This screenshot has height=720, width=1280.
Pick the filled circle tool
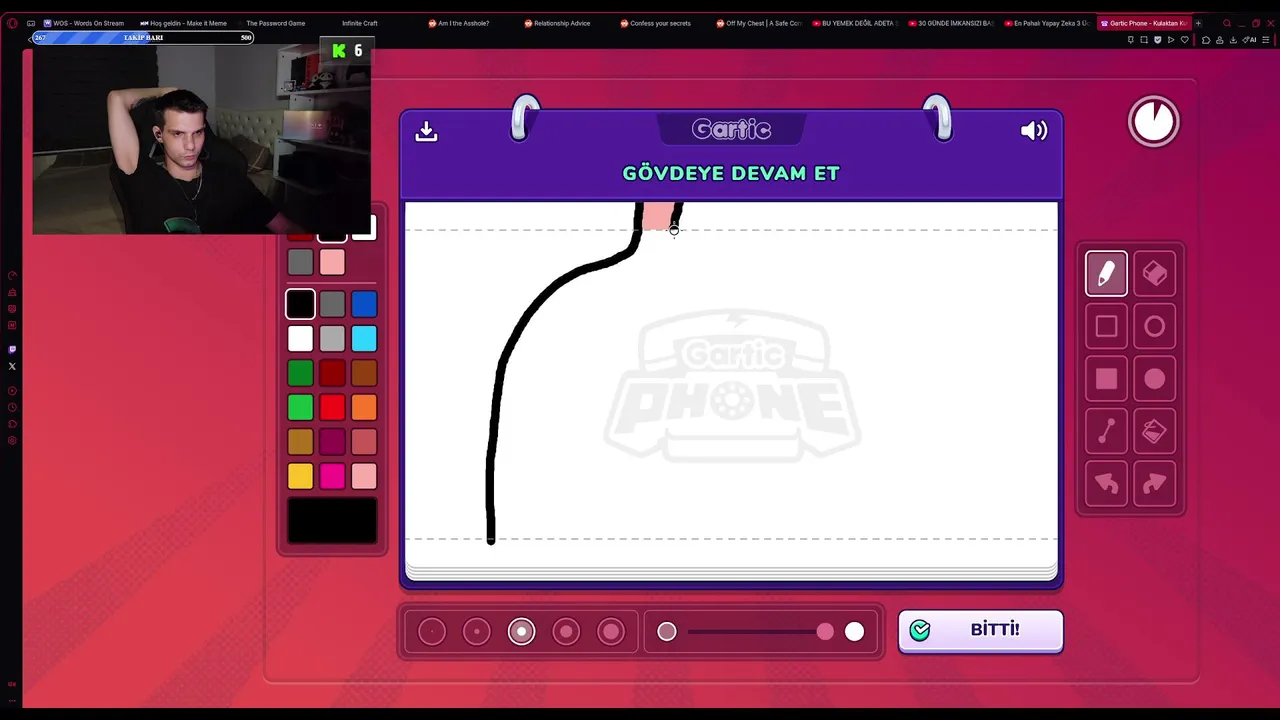click(x=1154, y=379)
